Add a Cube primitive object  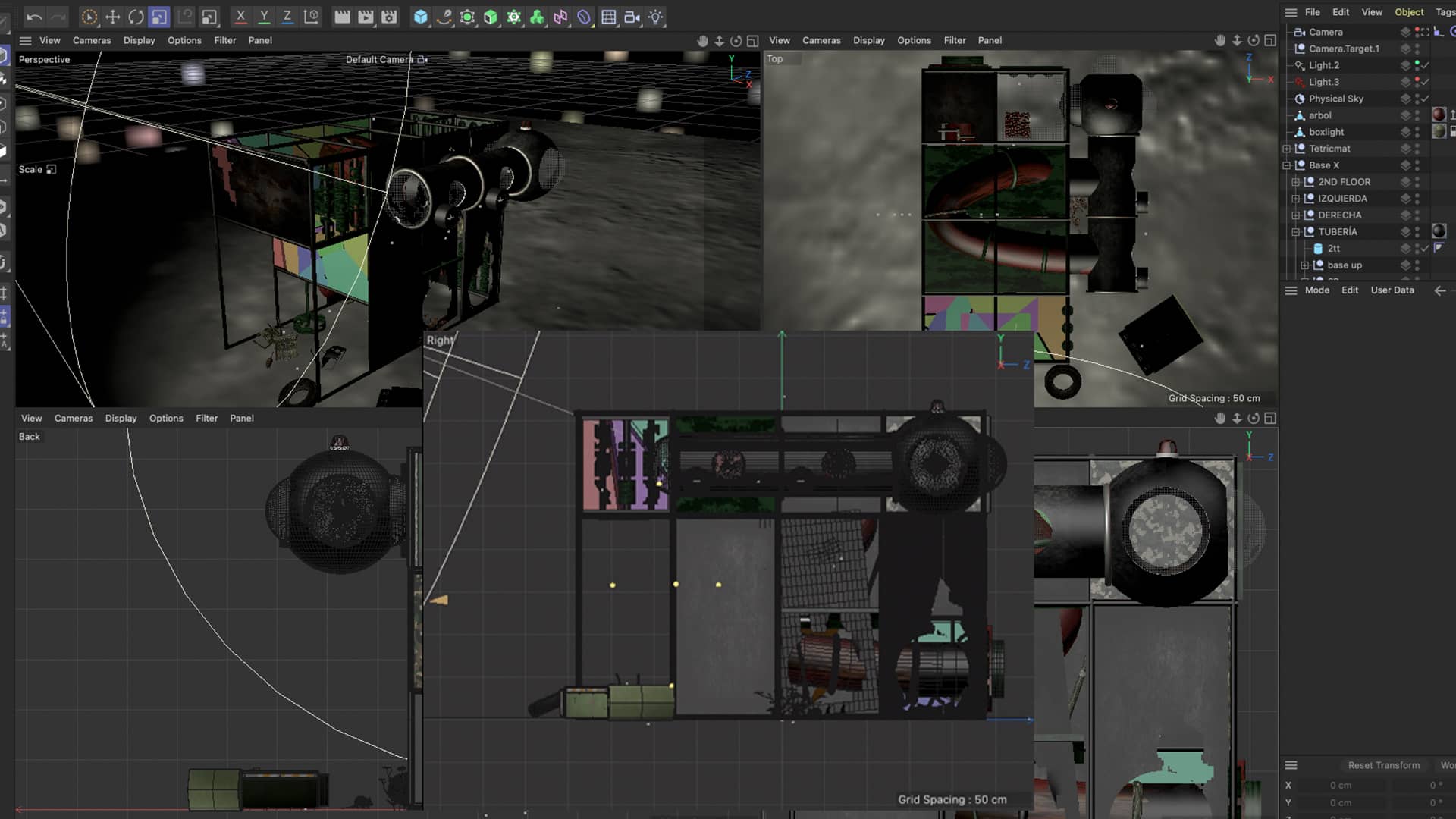coord(421,17)
